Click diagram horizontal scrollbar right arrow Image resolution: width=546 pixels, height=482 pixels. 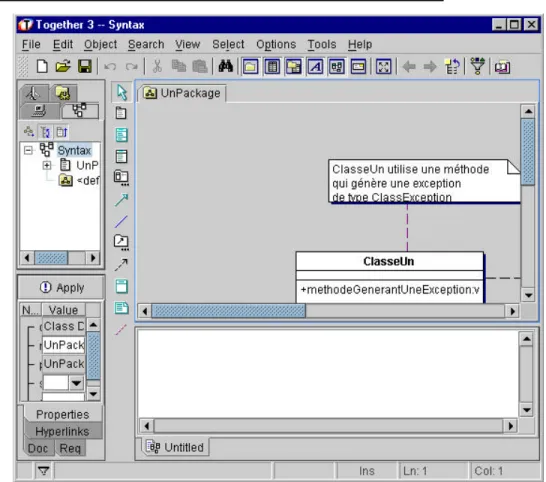tap(512, 311)
